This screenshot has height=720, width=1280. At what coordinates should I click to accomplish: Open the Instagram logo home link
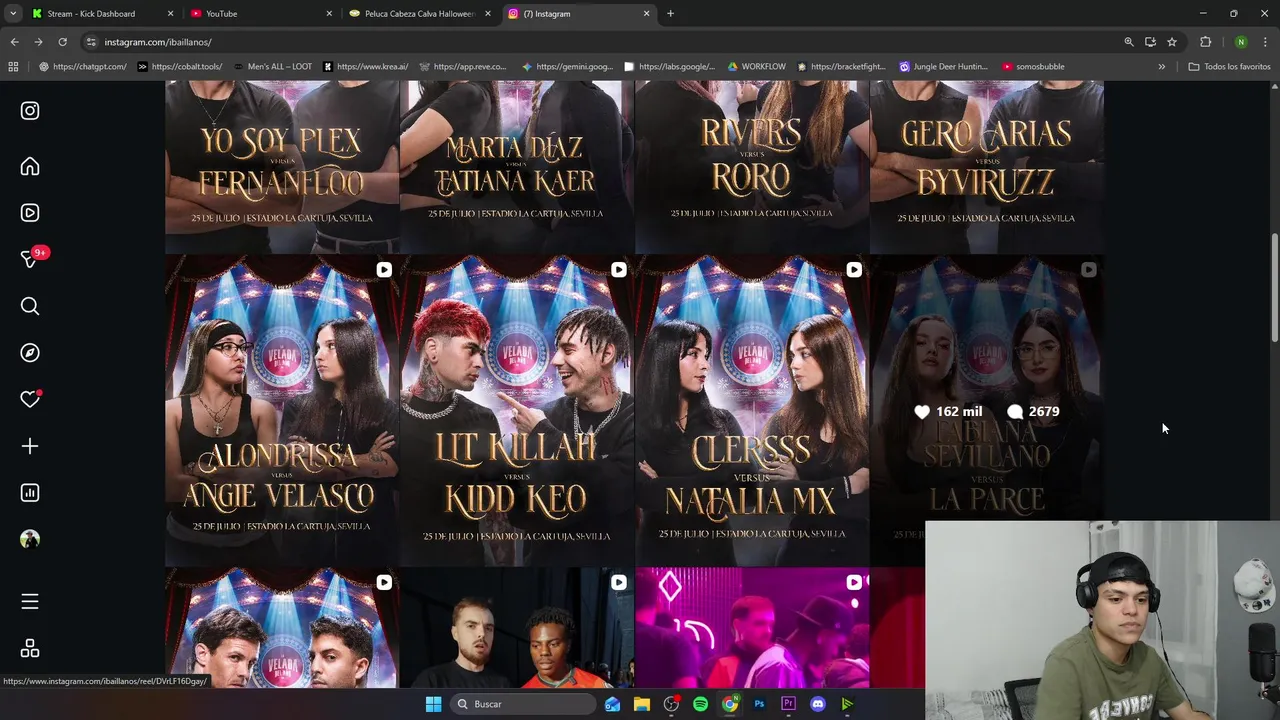click(x=30, y=111)
